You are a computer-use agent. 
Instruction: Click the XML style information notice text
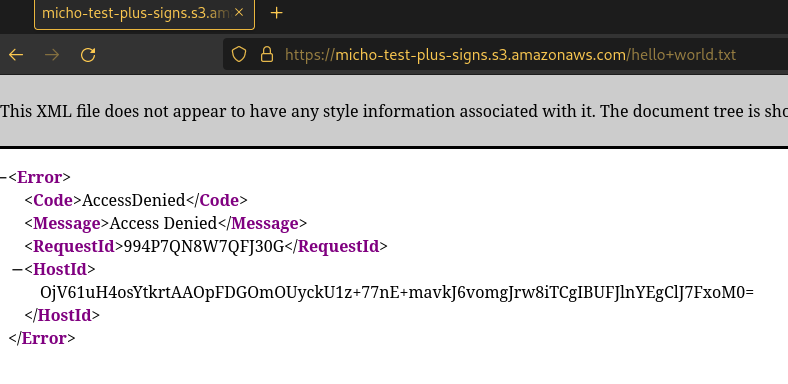(394, 111)
